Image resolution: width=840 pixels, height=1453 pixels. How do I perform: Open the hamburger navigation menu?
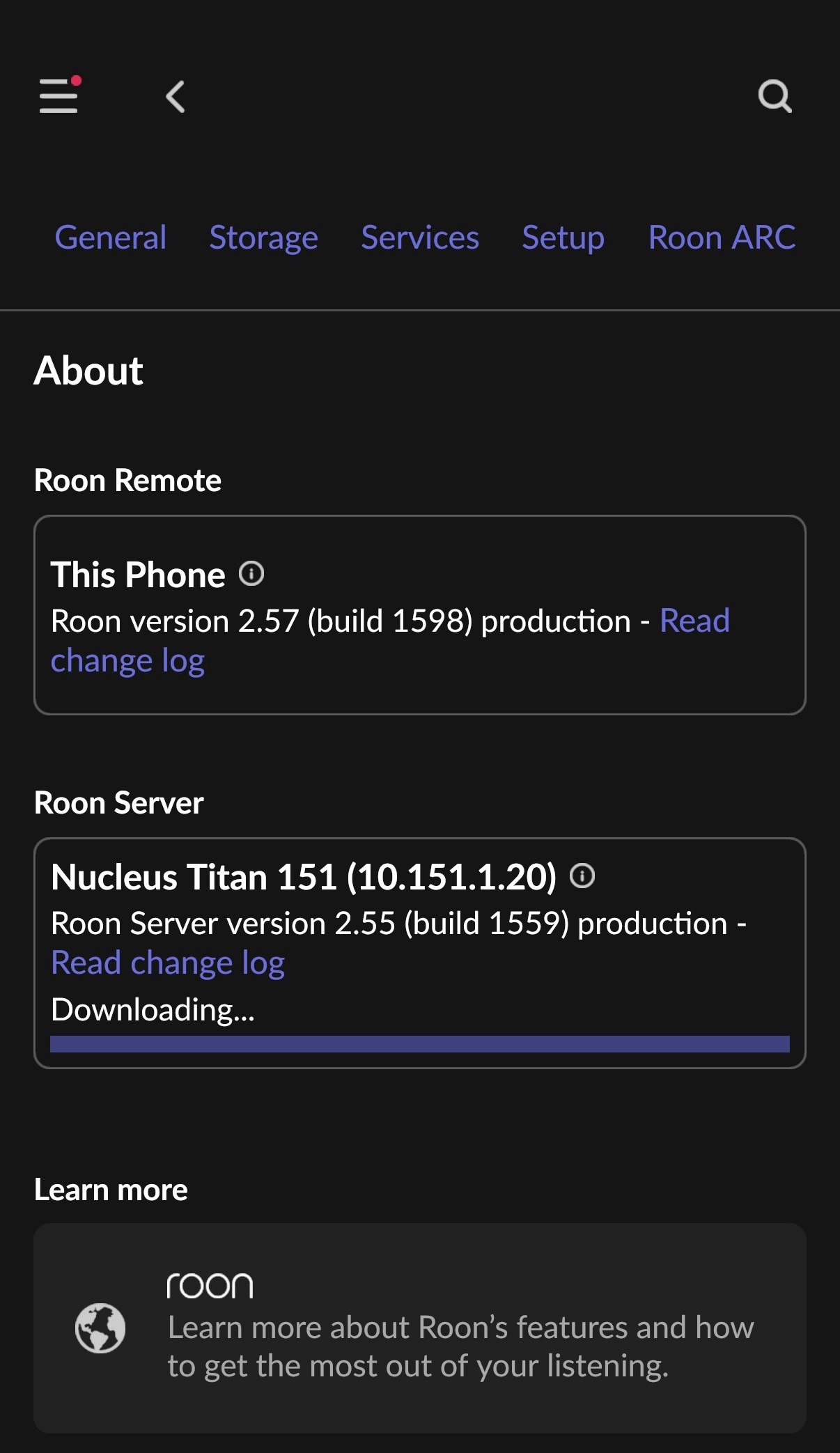pyautogui.click(x=59, y=95)
